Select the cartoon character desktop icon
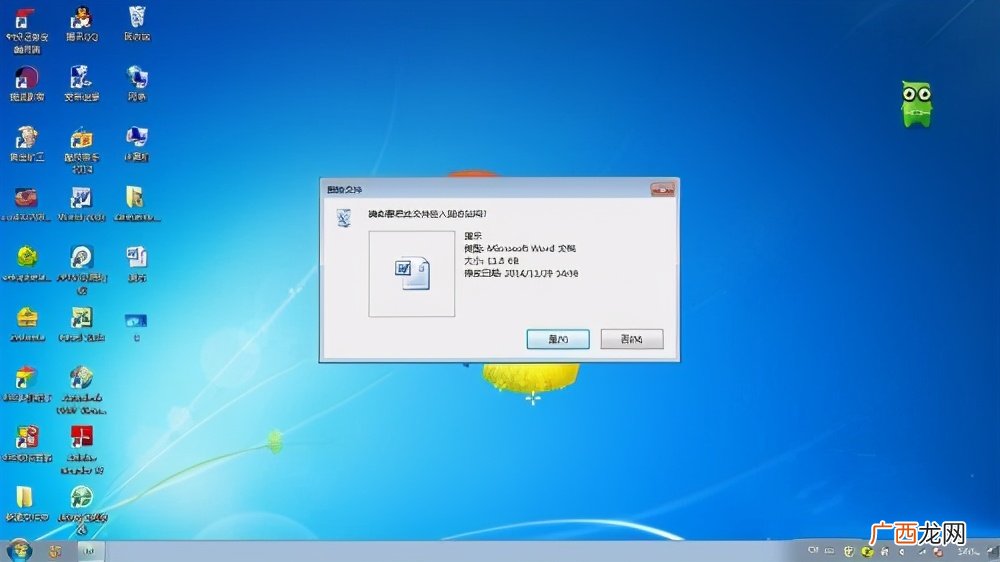Viewport: 1000px width, 562px height. coord(27,144)
